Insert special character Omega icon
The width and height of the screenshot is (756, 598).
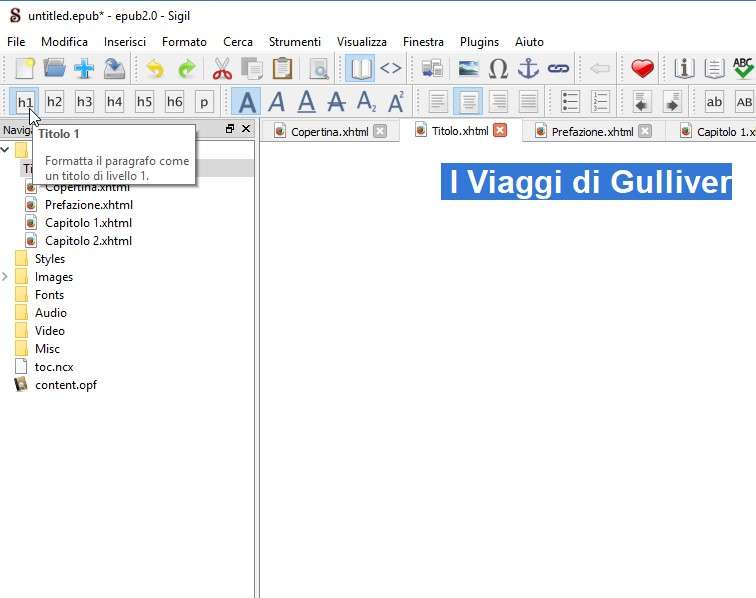click(x=498, y=68)
